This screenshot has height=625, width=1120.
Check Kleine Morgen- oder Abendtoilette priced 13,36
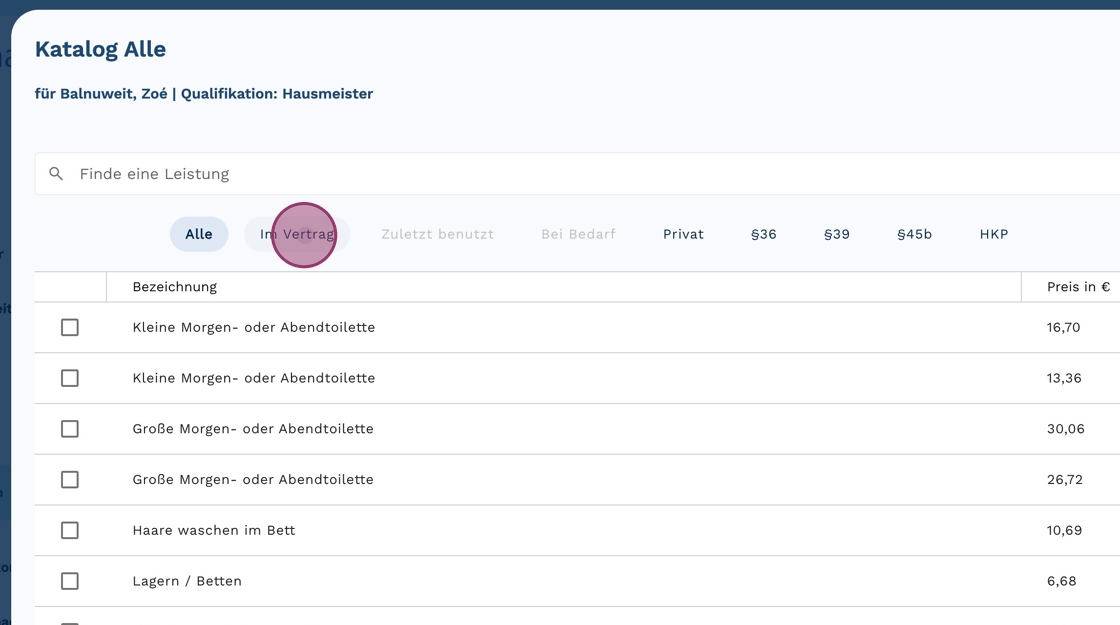point(70,378)
